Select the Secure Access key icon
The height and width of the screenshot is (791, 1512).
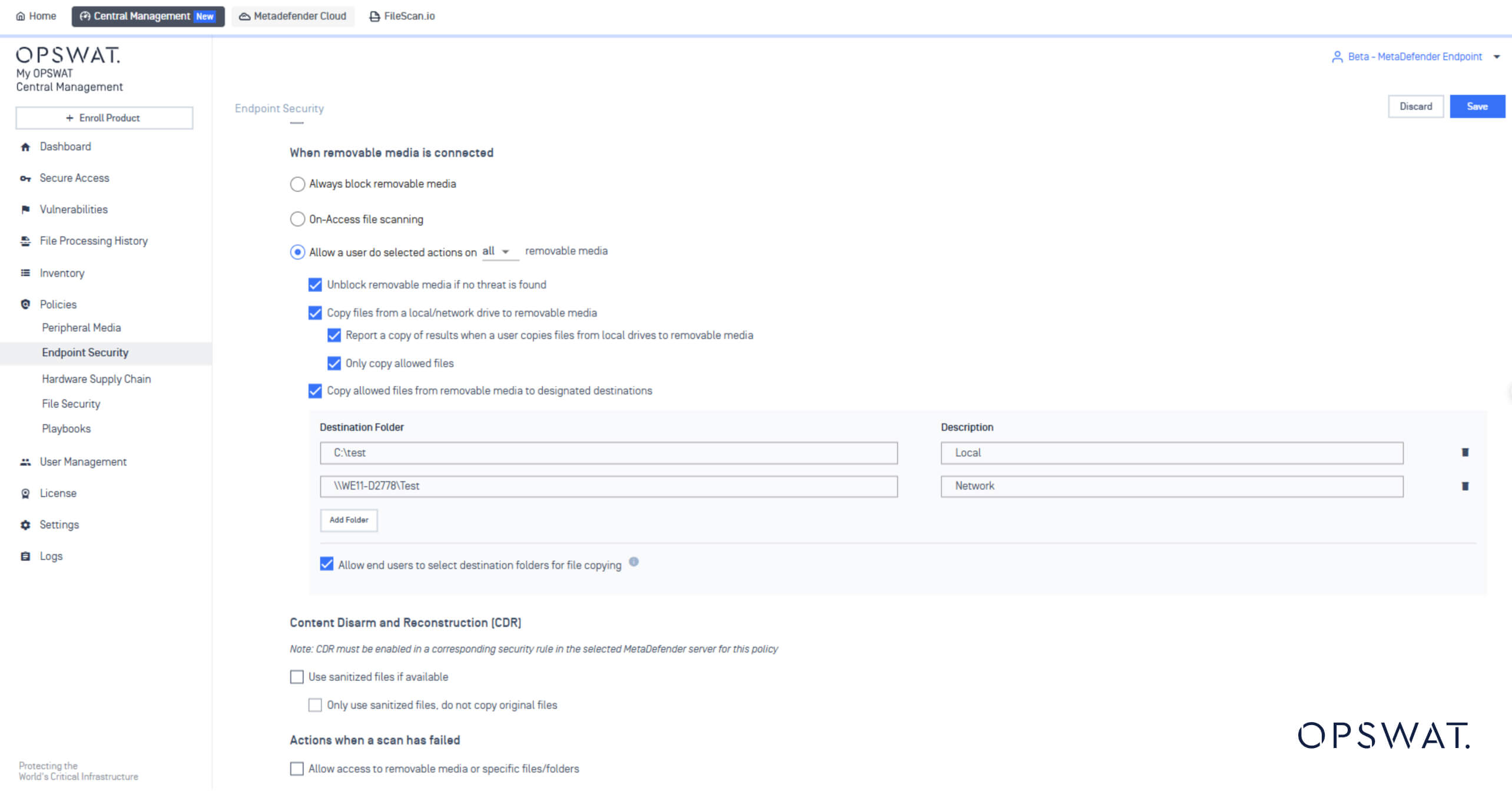coord(25,178)
